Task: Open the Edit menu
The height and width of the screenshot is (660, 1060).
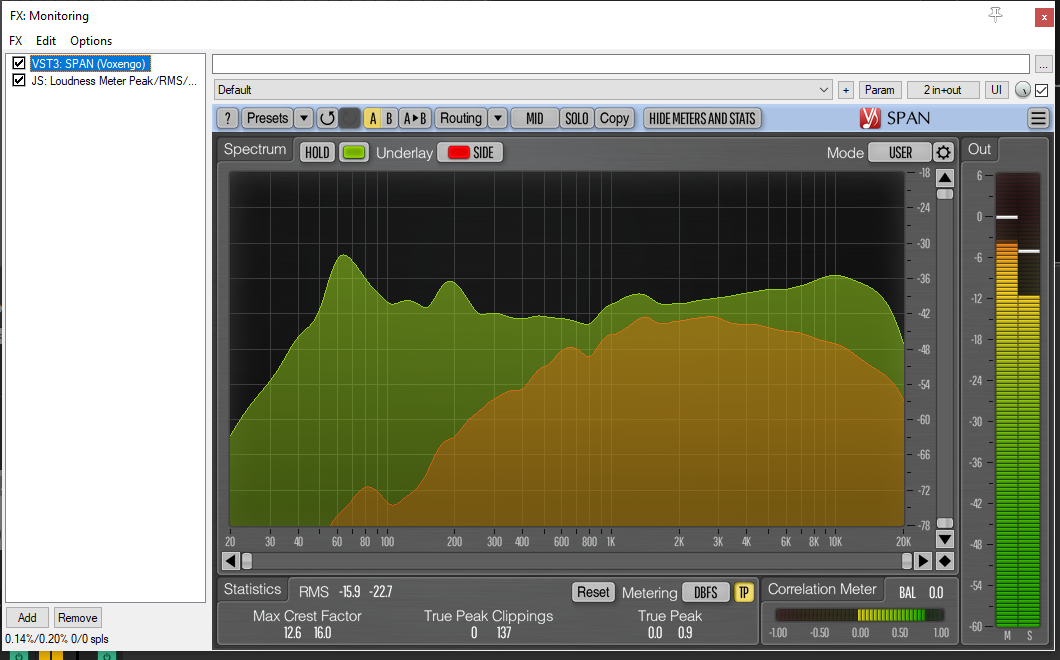Action: (46, 41)
